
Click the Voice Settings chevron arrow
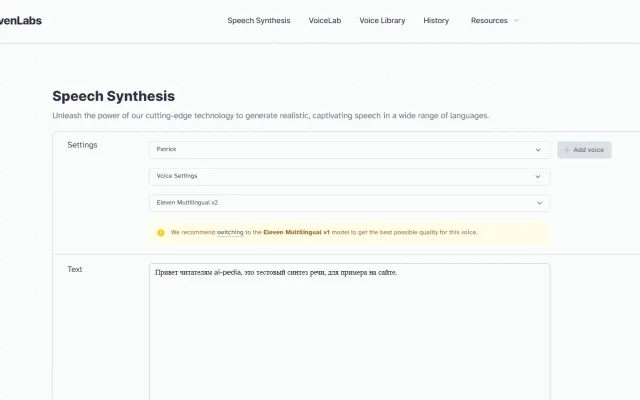point(538,177)
